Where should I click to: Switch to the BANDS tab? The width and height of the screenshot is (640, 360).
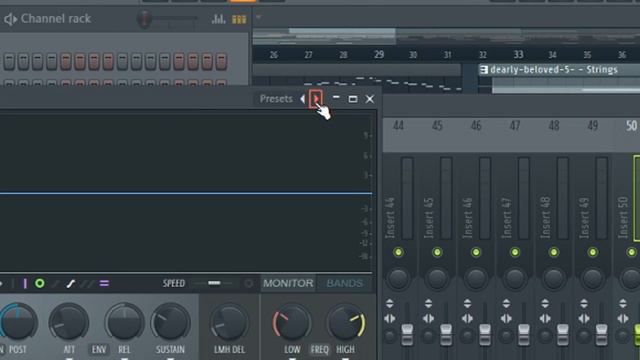344,283
